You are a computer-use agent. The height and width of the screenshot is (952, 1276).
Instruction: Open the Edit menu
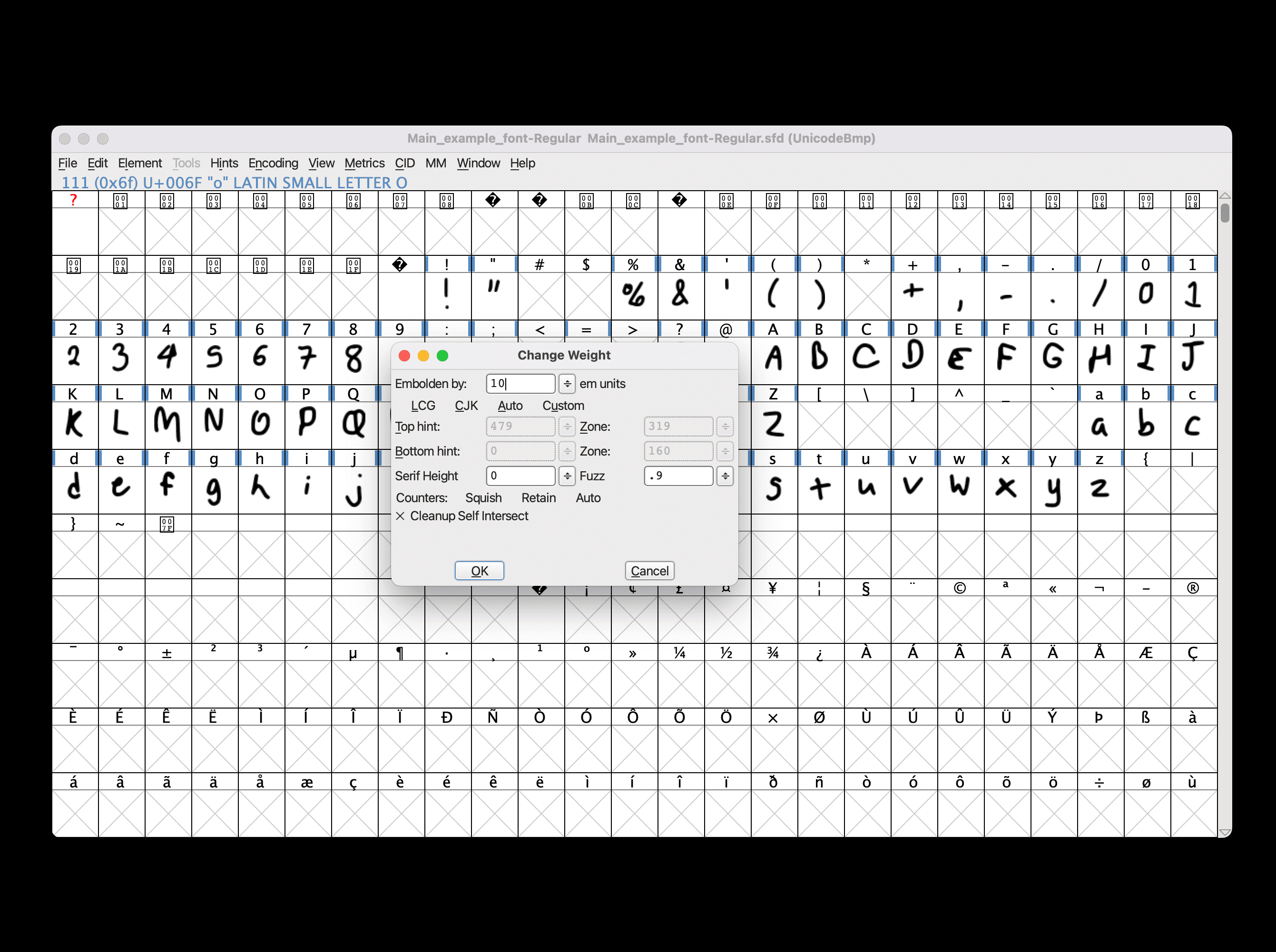tap(98, 163)
